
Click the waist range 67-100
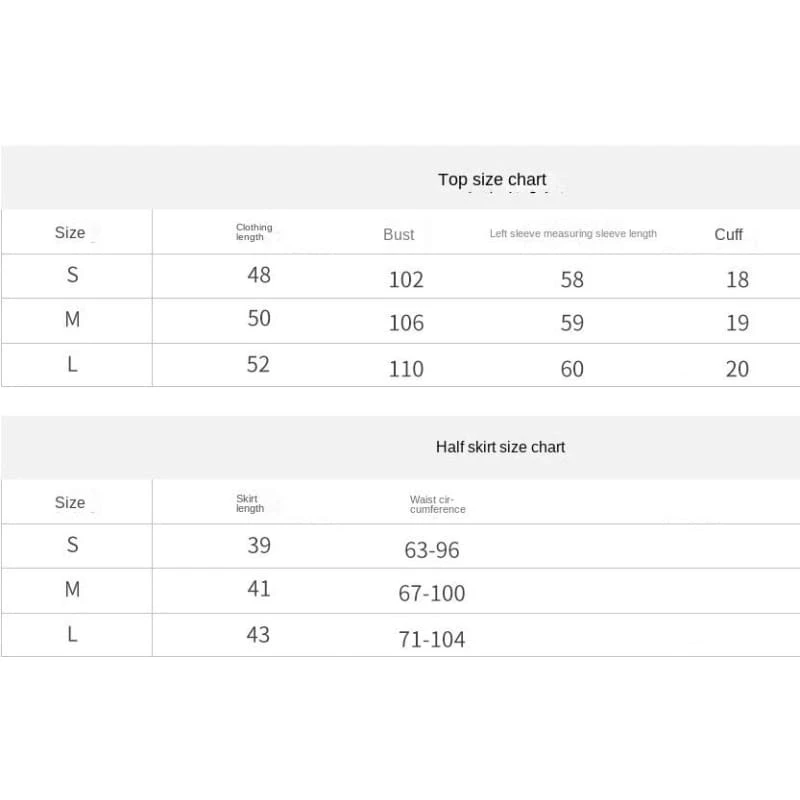[432, 594]
